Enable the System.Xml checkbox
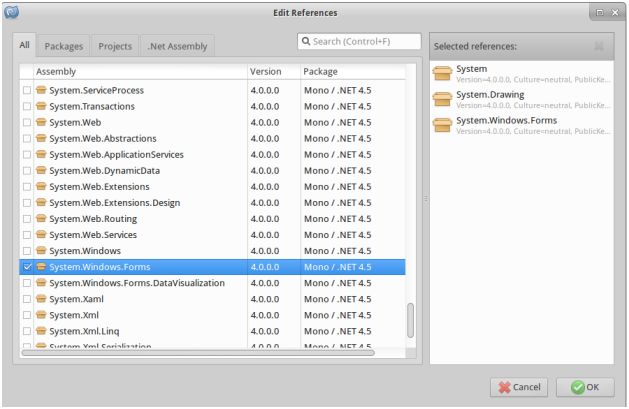This screenshot has height=409, width=629. click(x=27, y=315)
